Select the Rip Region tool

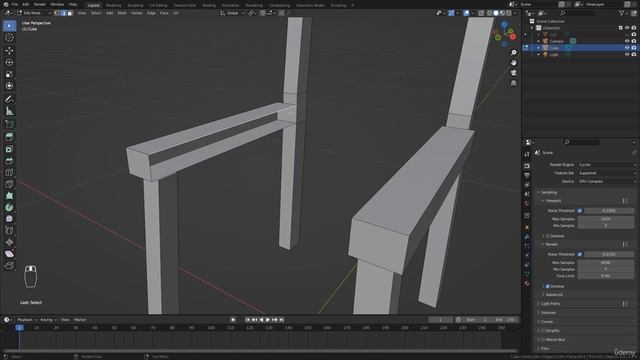click(9, 266)
